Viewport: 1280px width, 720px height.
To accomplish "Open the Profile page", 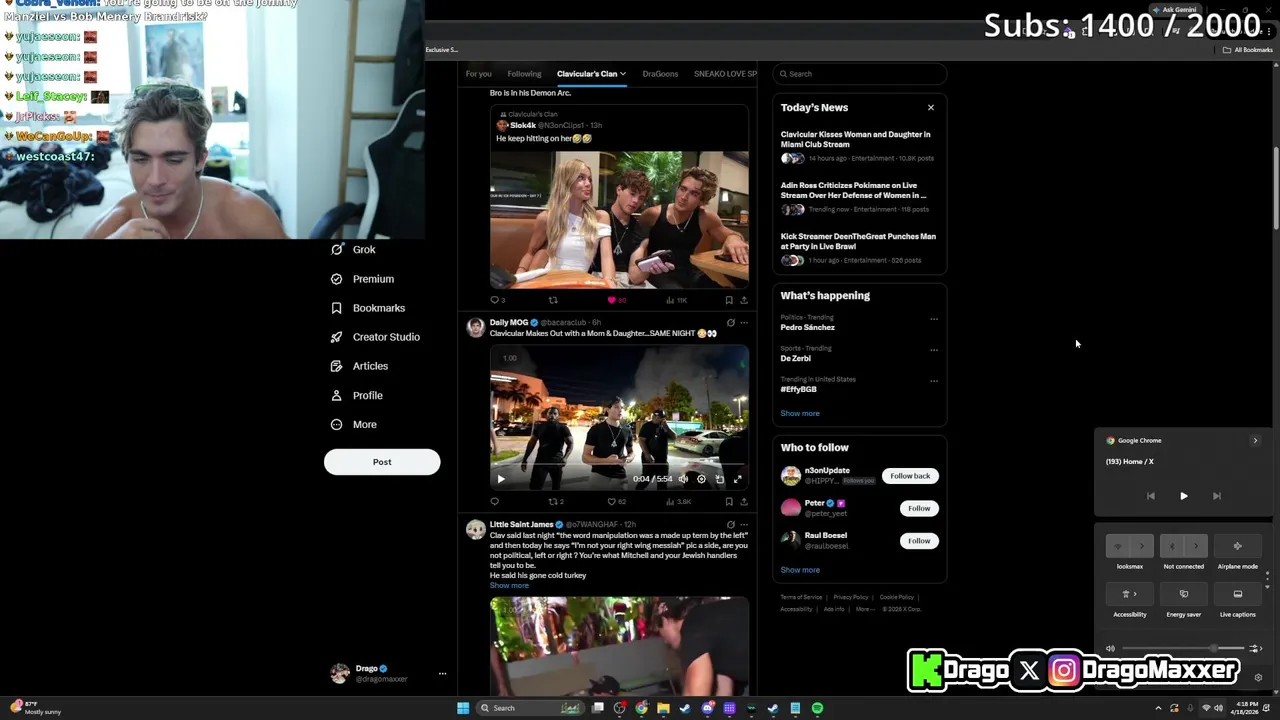I will (x=356, y=395).
